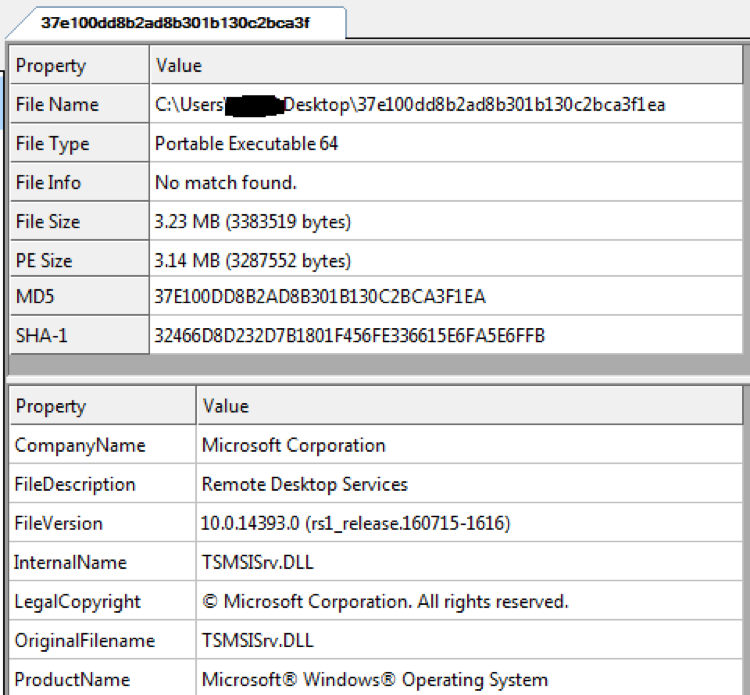This screenshot has height=695, width=750.
Task: Select the InternalName property cell
Action: (102, 563)
